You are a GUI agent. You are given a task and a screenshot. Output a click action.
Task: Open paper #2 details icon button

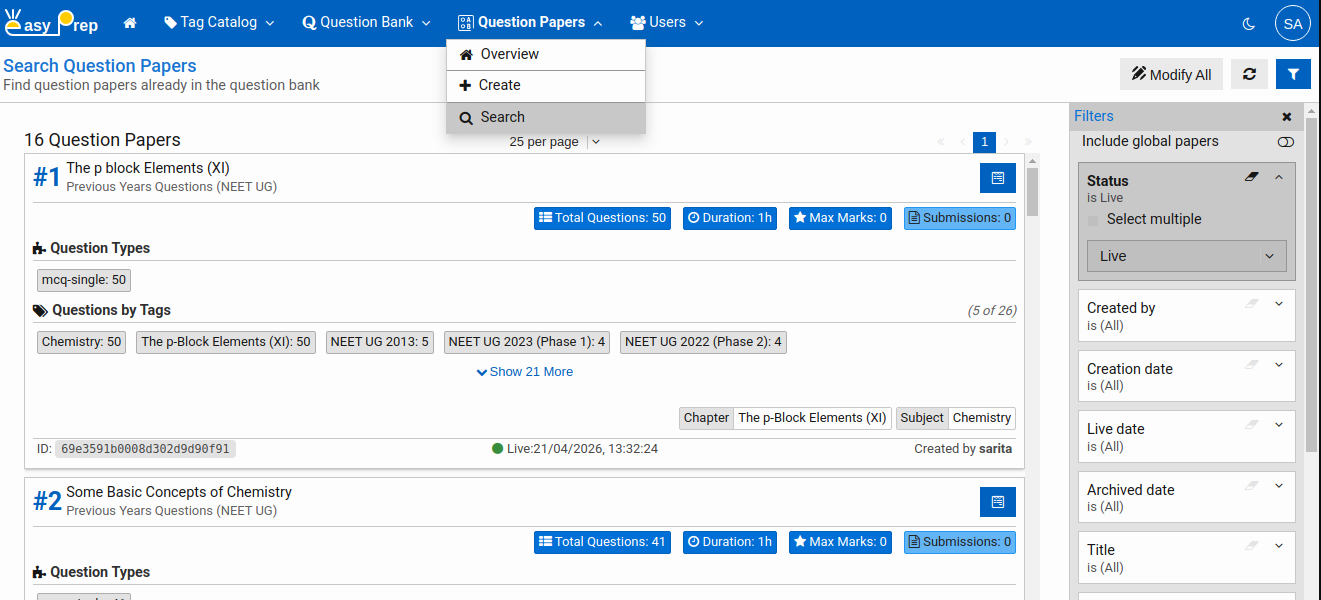pyautogui.click(x=997, y=502)
